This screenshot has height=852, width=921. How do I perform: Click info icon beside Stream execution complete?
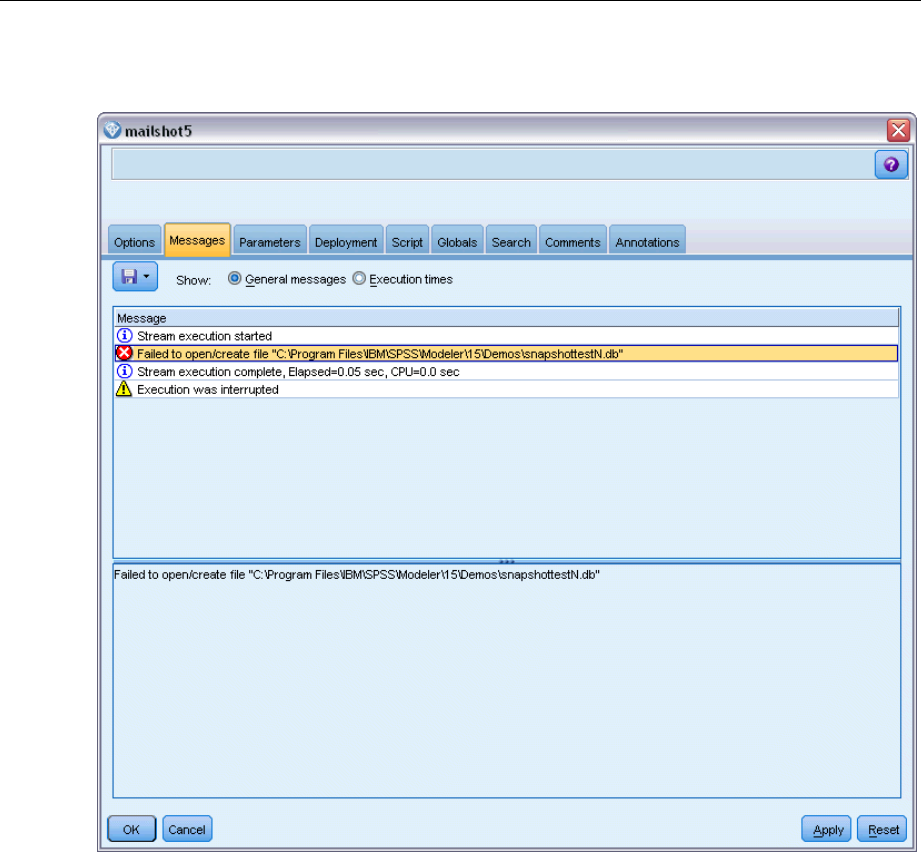point(125,371)
